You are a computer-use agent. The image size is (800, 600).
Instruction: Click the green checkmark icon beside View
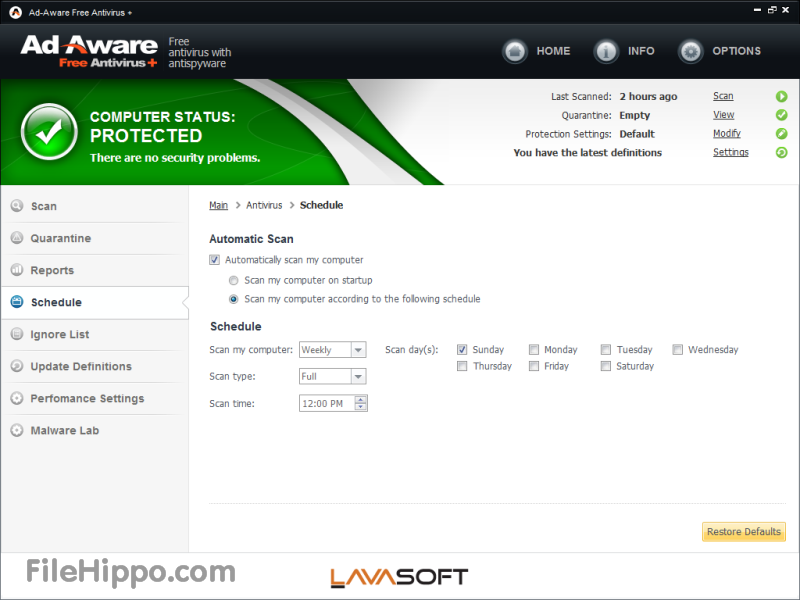[781, 115]
